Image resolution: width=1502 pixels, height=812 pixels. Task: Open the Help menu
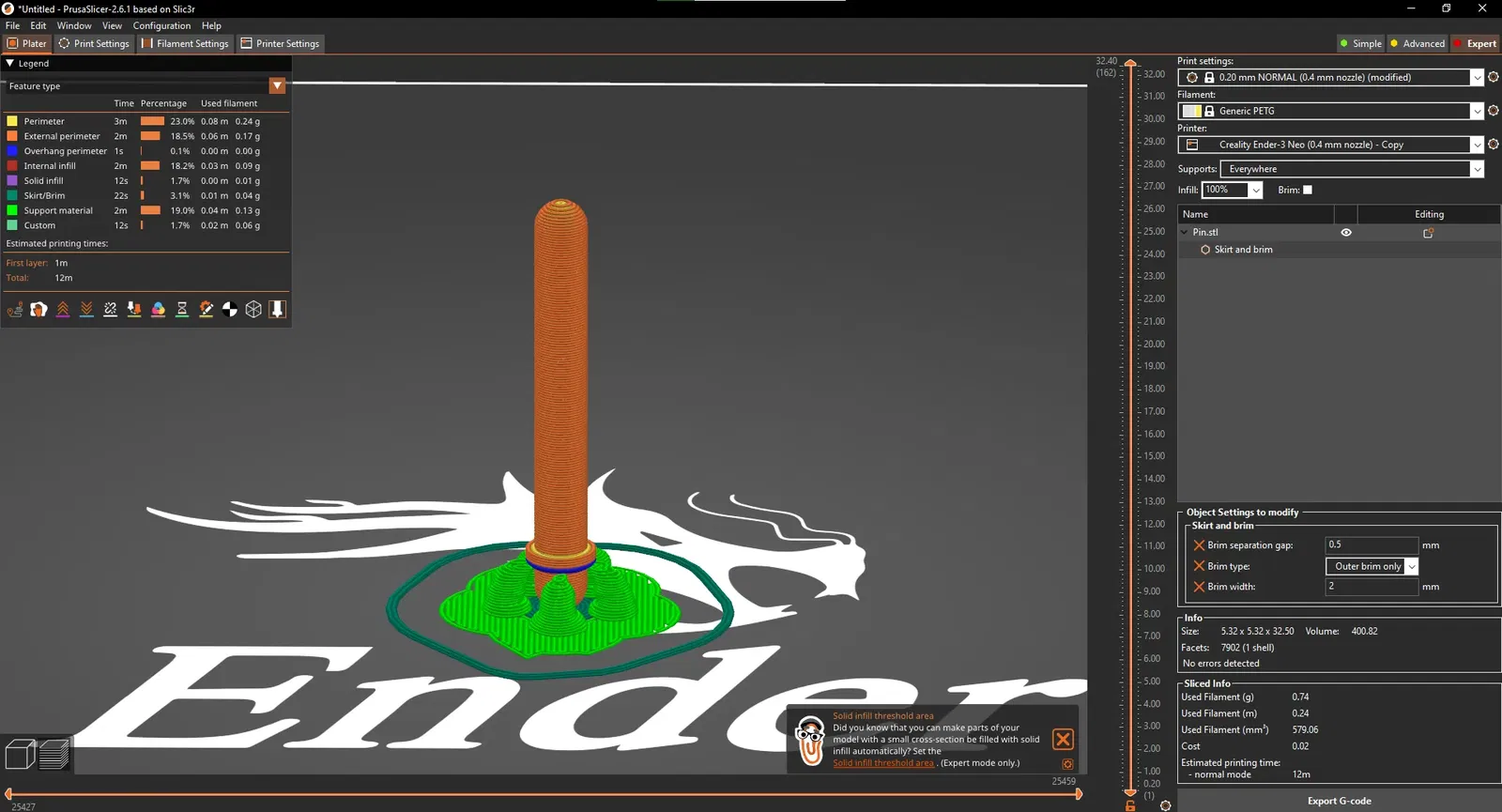click(x=211, y=25)
